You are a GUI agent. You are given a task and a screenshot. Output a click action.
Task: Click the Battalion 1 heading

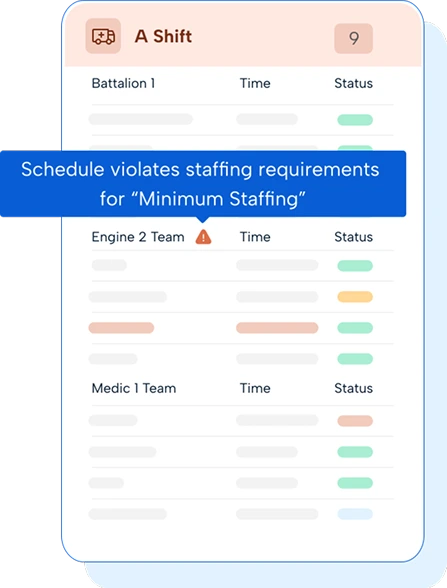123,83
